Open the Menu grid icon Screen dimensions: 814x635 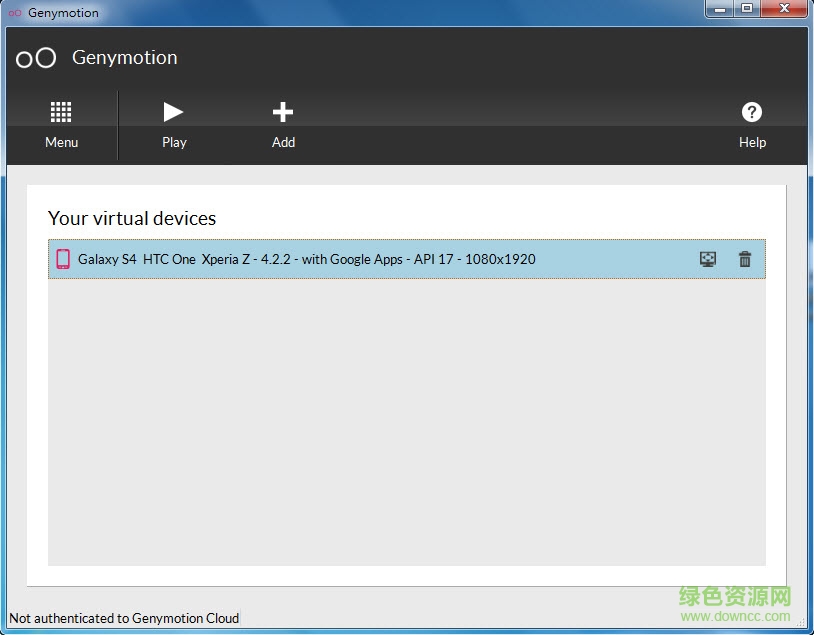tap(61, 112)
